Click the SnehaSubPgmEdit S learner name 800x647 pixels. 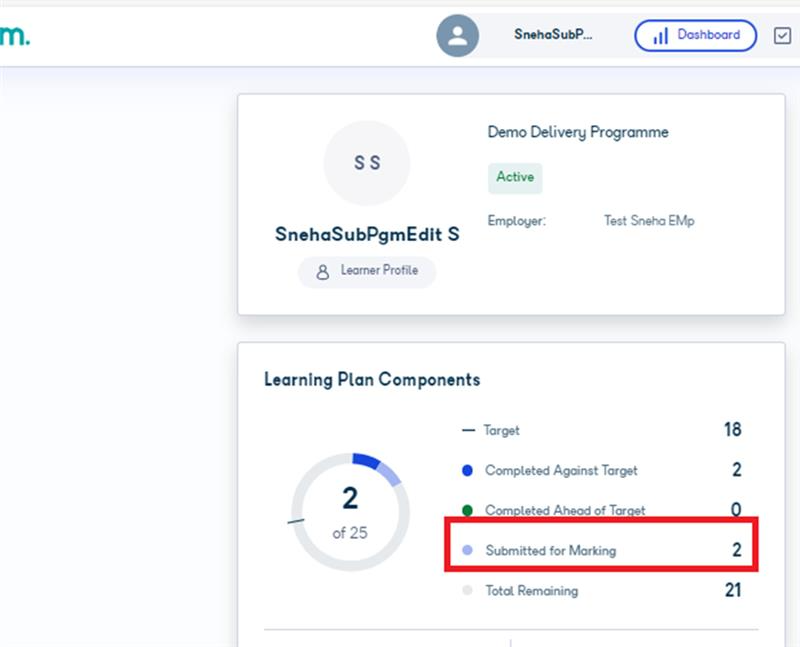(367, 234)
